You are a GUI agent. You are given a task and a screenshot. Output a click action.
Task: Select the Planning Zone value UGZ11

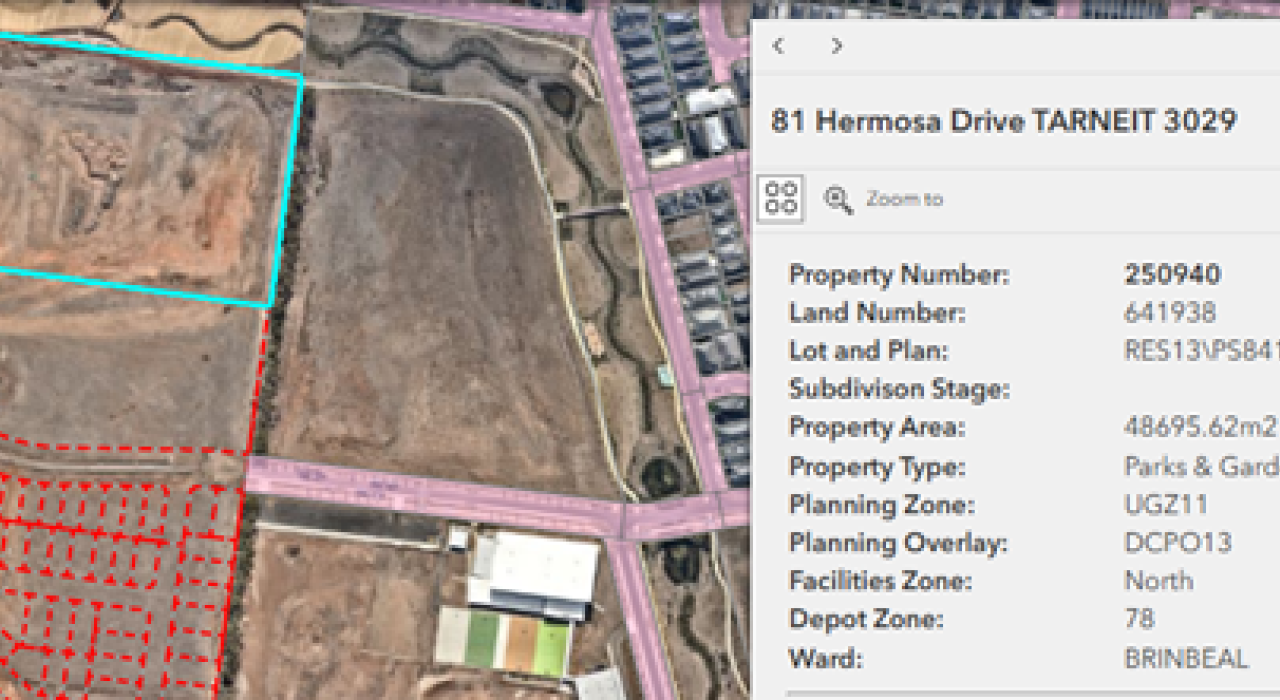click(1166, 504)
